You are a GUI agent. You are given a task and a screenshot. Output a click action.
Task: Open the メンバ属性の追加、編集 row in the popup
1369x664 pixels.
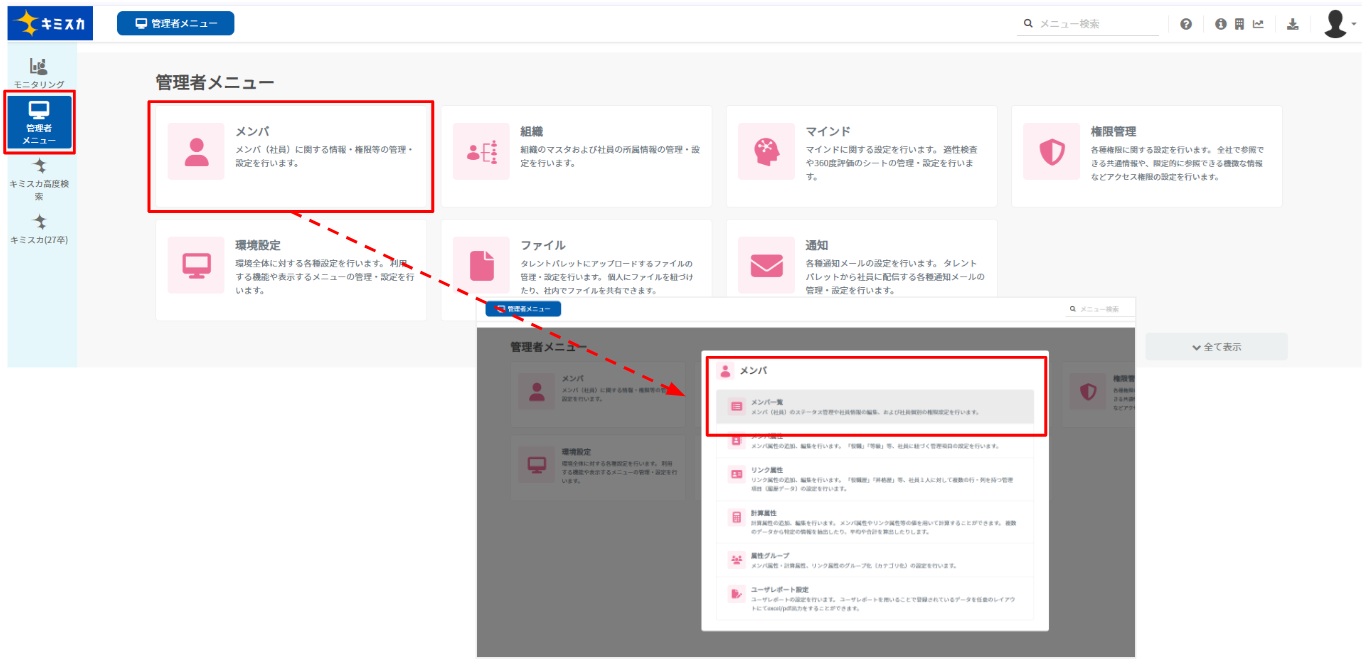point(876,440)
